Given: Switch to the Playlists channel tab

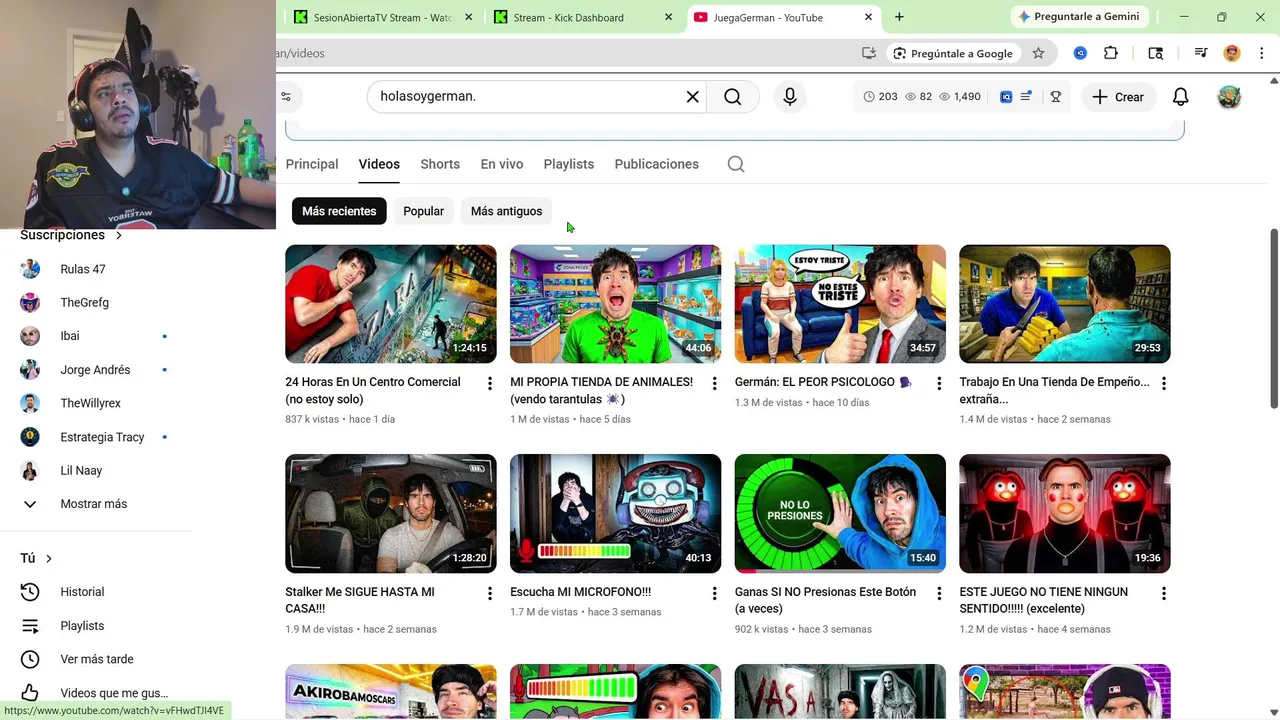Looking at the screenshot, I should click(x=569, y=164).
